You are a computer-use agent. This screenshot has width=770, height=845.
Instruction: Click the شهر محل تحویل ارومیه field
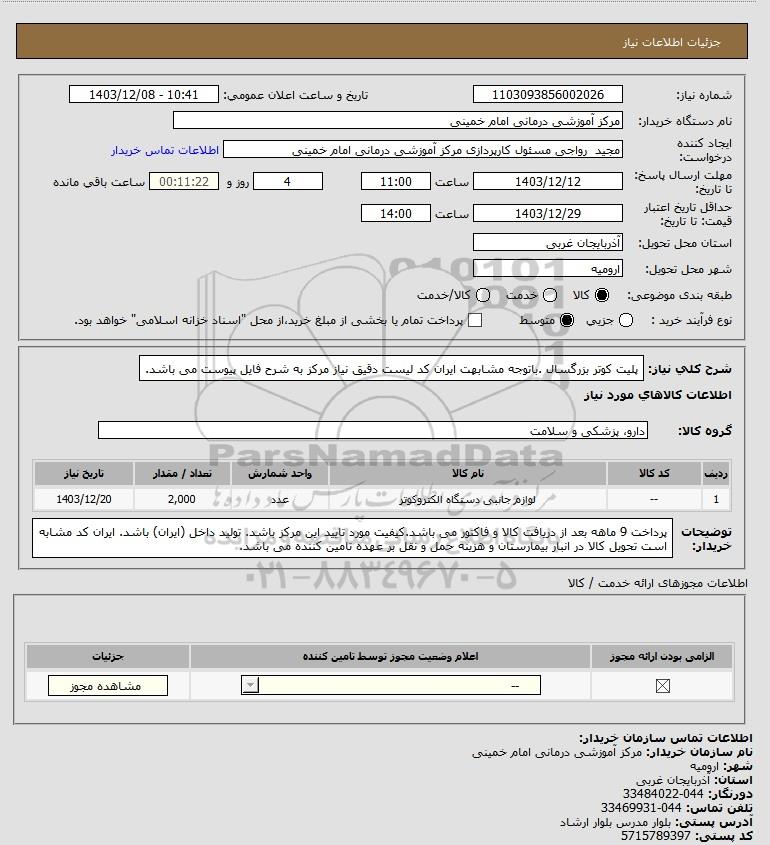click(x=547, y=269)
